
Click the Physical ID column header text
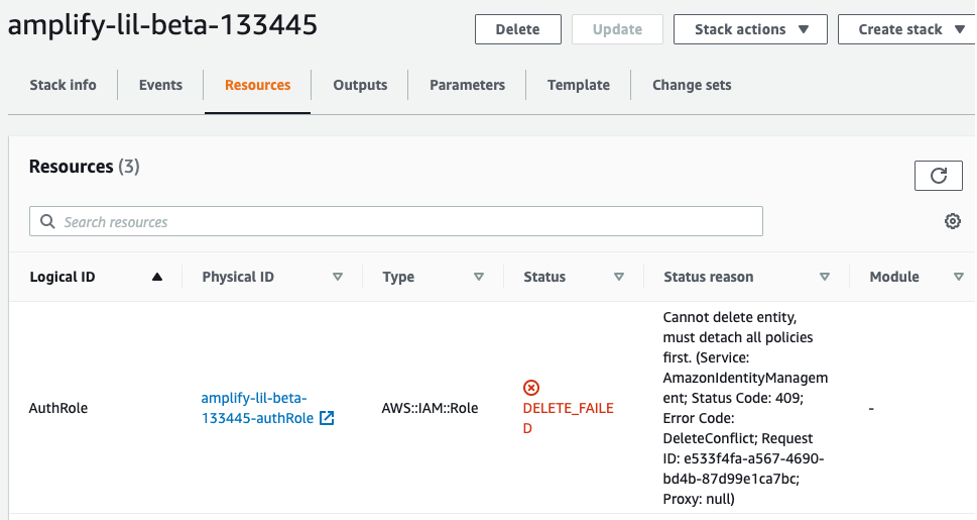tap(238, 277)
